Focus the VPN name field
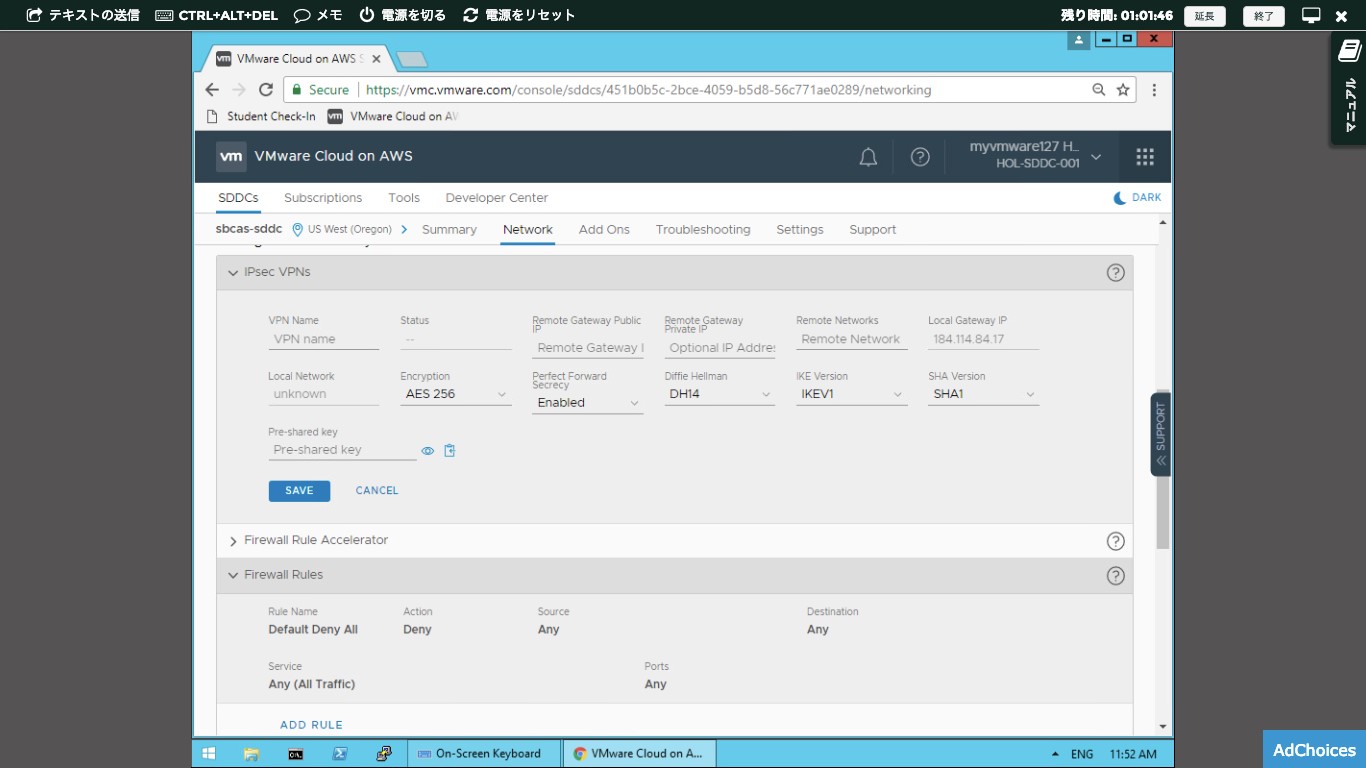Screen dimensions: 1366x768 [x=324, y=339]
